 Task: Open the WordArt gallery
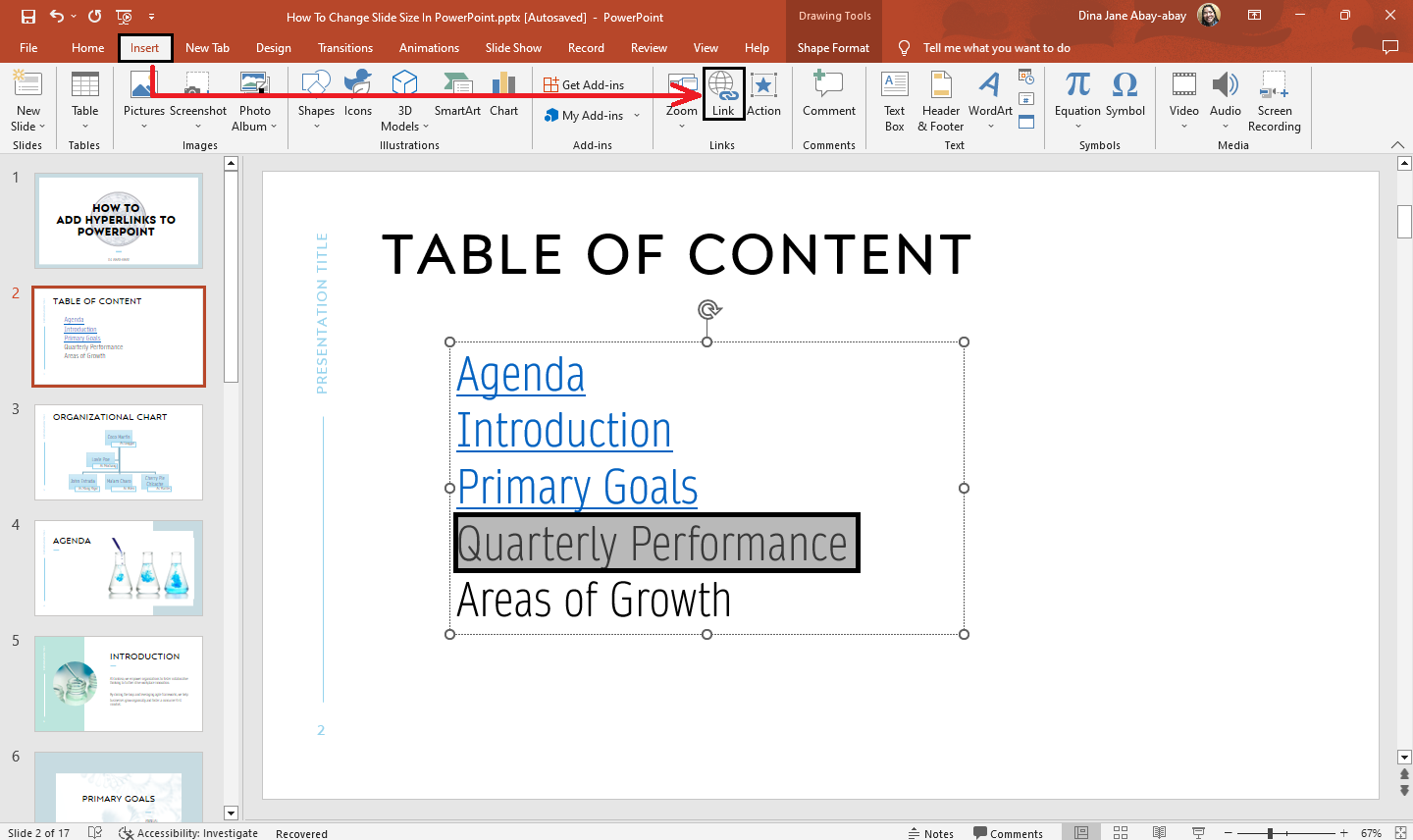click(x=990, y=100)
